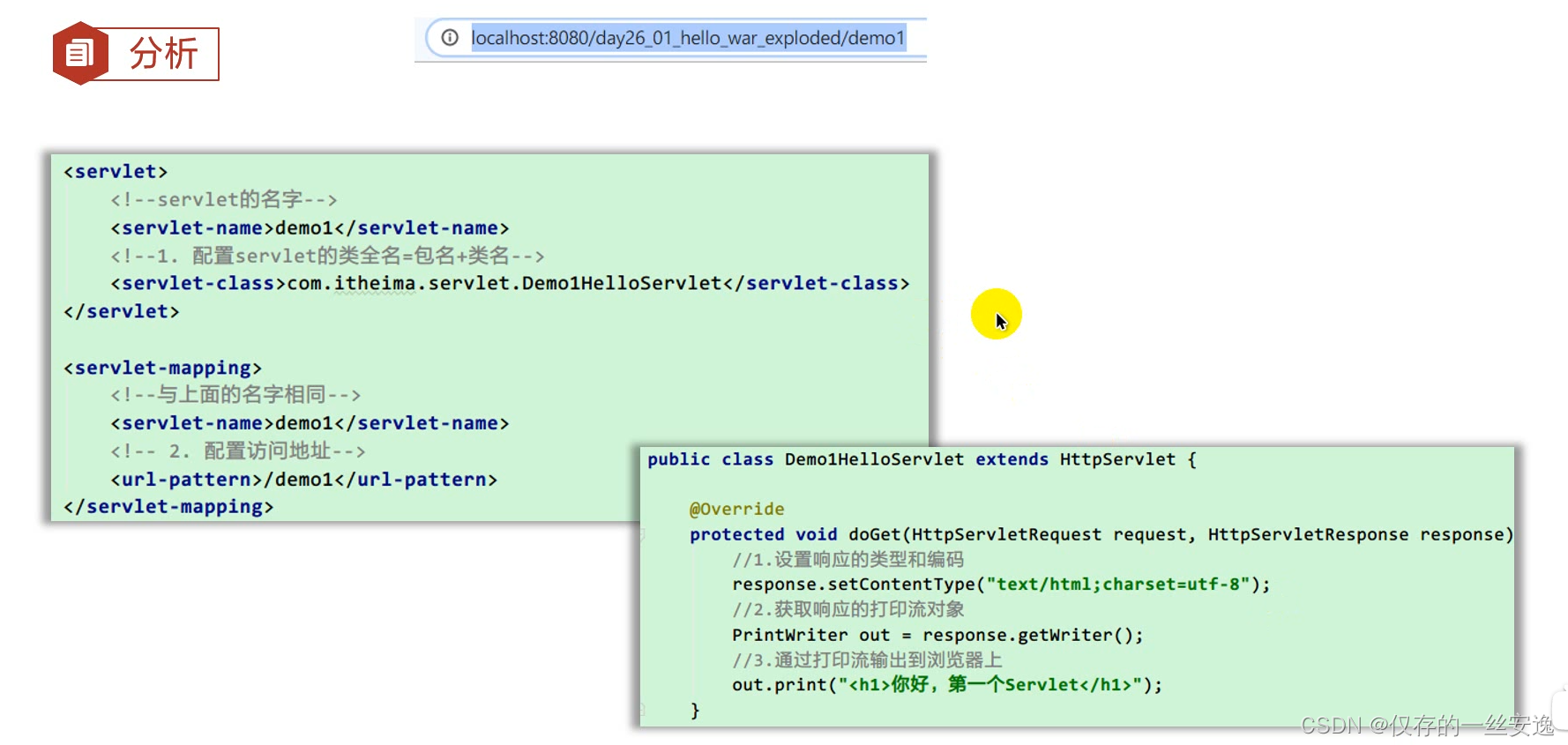Click the comment //1.设置响应的类型和编码
Screen dimensions: 1568x745
pos(847,560)
